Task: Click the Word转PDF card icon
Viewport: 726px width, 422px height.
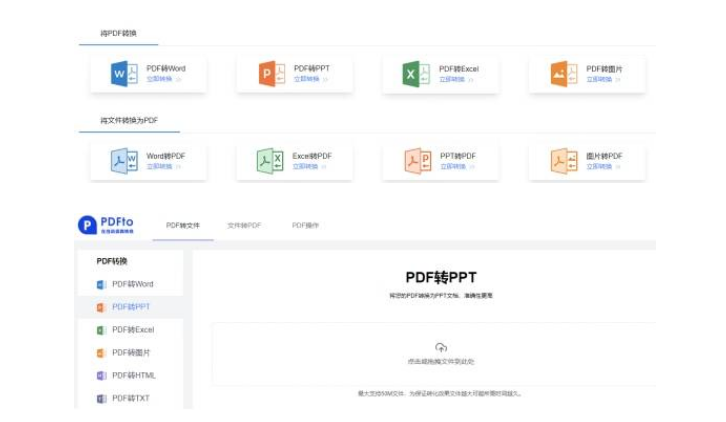Action: point(124,161)
